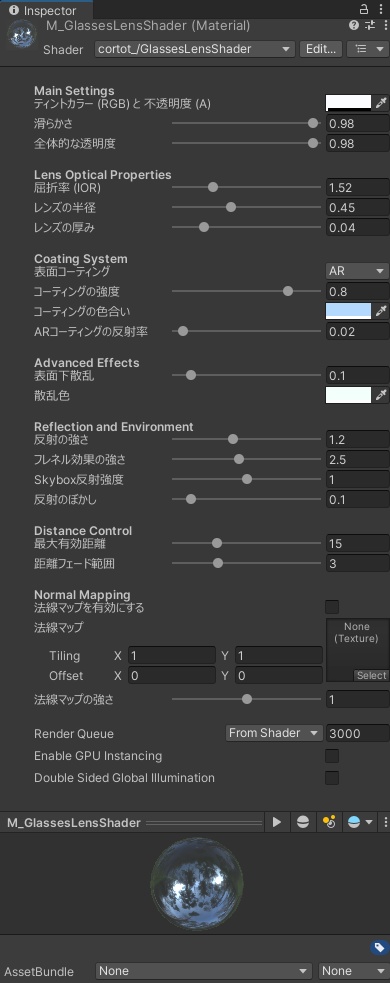Click the coating color tone swatch

349,311
